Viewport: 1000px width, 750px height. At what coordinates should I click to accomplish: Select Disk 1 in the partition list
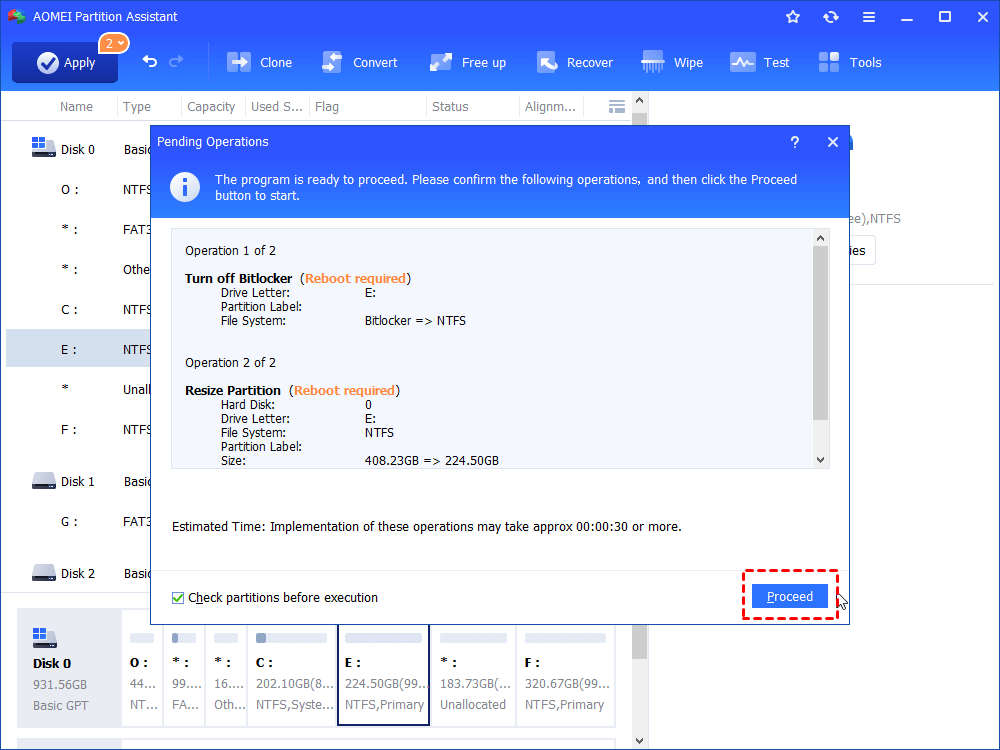(78, 482)
